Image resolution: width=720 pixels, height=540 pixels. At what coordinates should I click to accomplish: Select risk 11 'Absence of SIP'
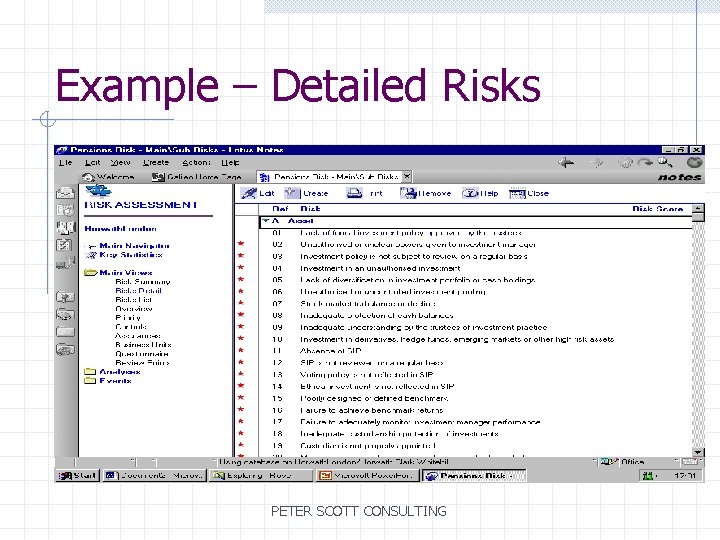coord(330,351)
